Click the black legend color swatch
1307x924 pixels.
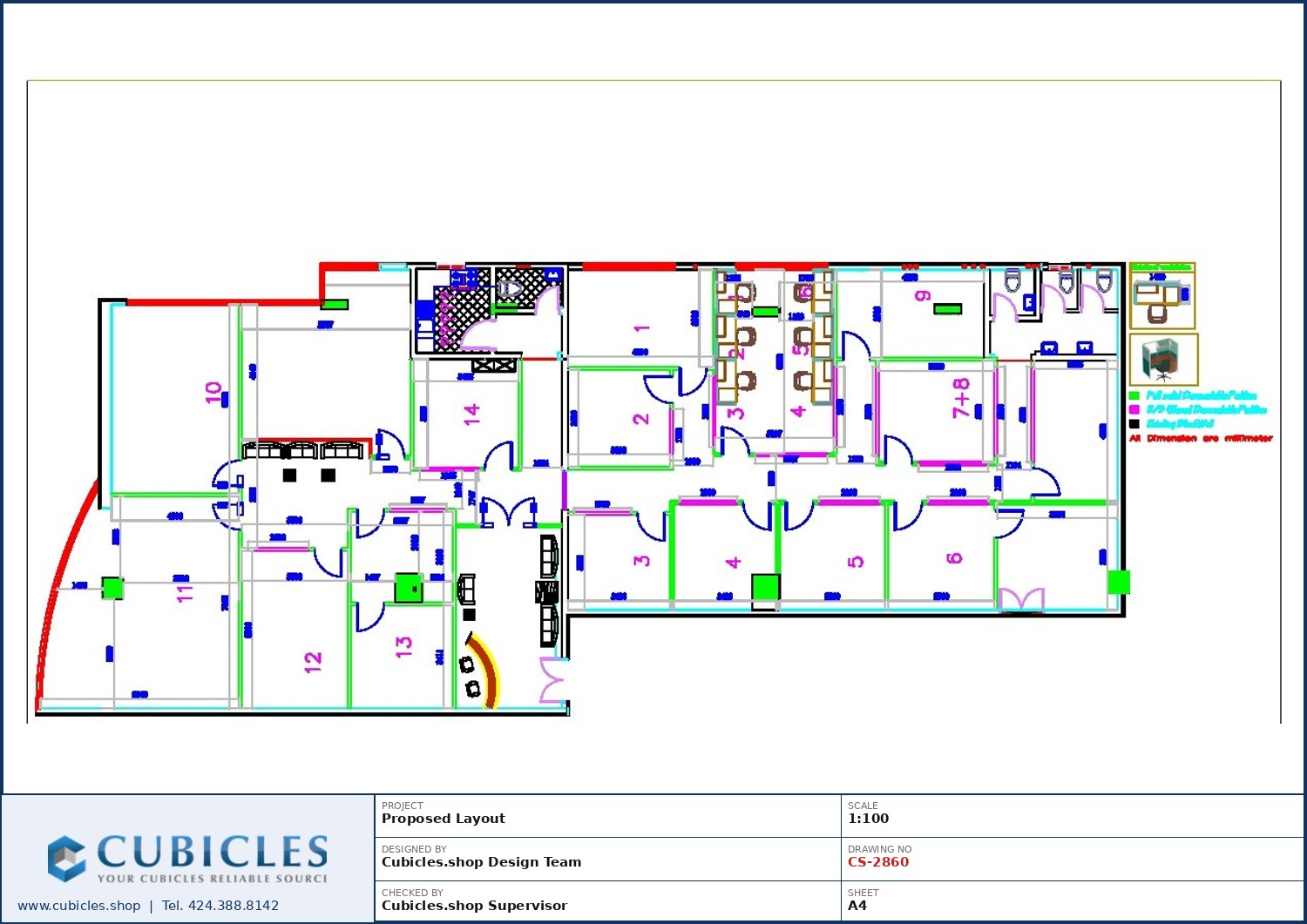1134,424
